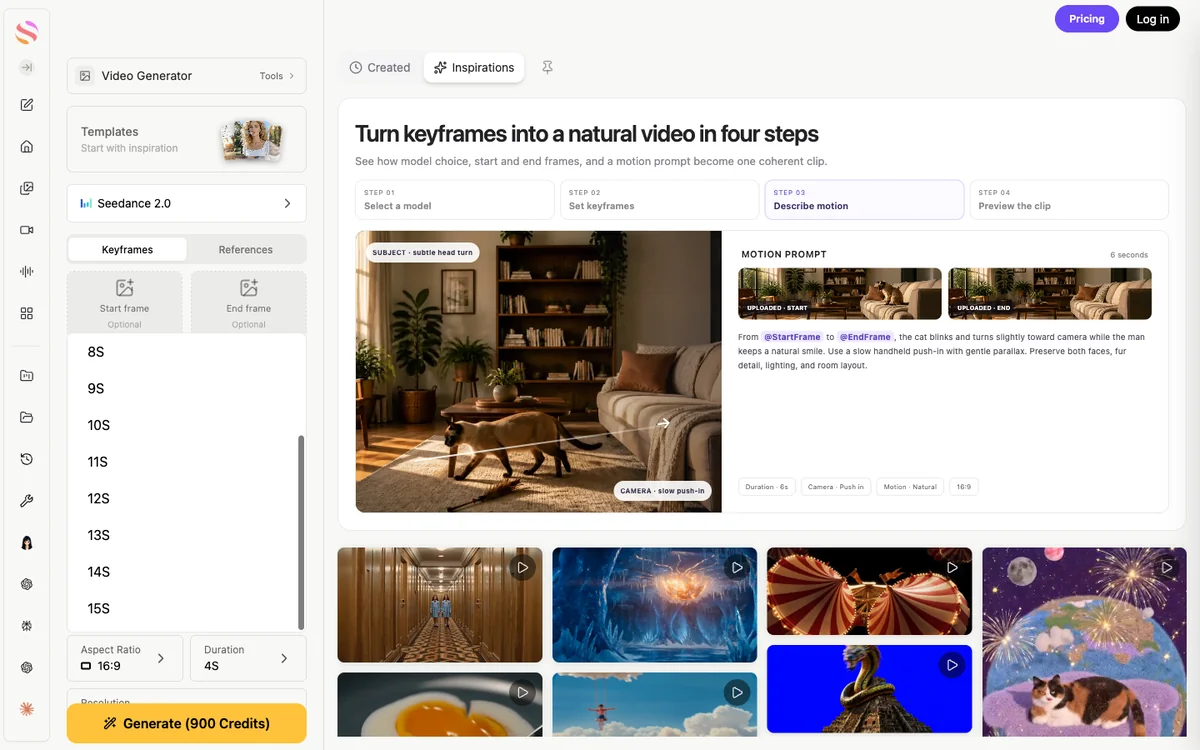This screenshot has width=1200, height=750.
Task: Open the compose/edit icon in sidebar
Action: (27, 105)
